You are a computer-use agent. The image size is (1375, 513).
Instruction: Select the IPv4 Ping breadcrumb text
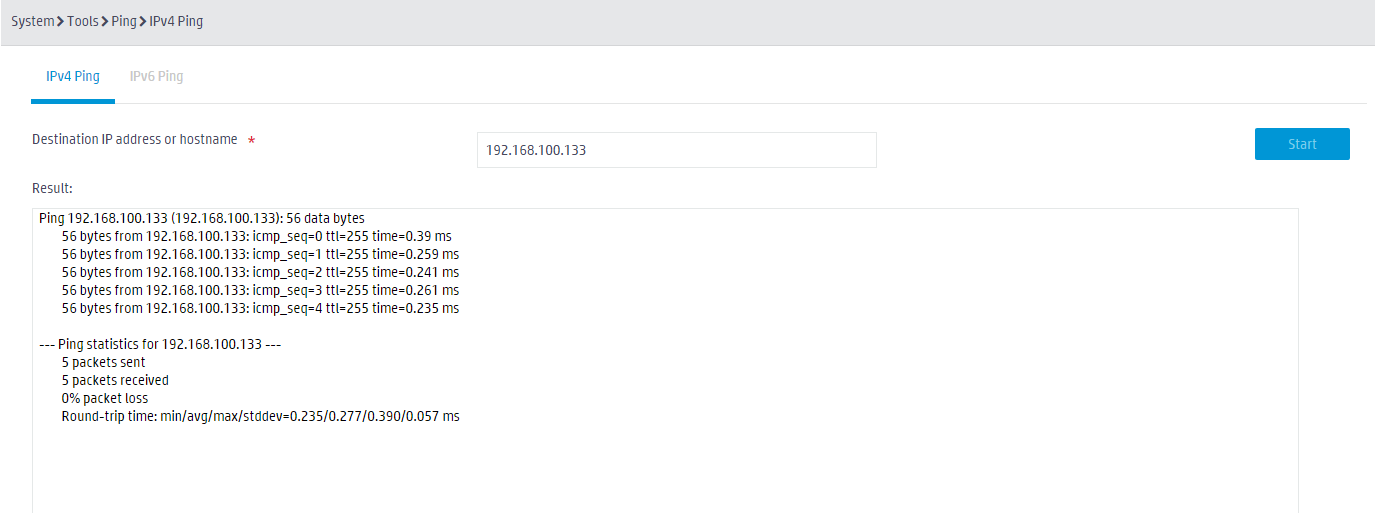176,21
